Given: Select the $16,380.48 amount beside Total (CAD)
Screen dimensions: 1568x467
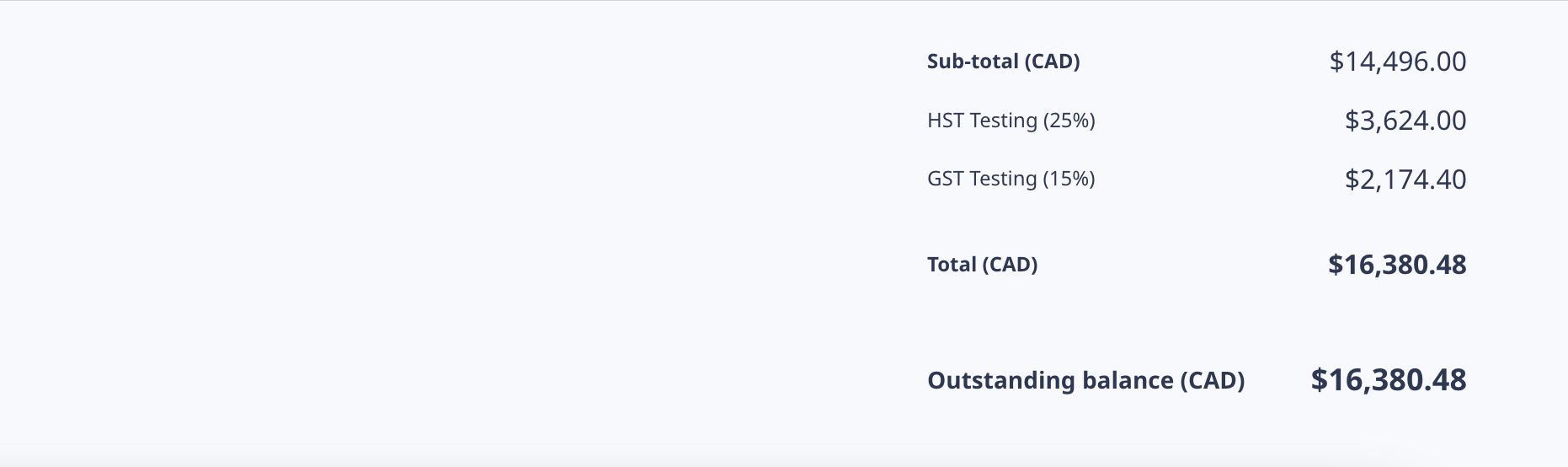Looking at the screenshot, I should (1396, 265).
